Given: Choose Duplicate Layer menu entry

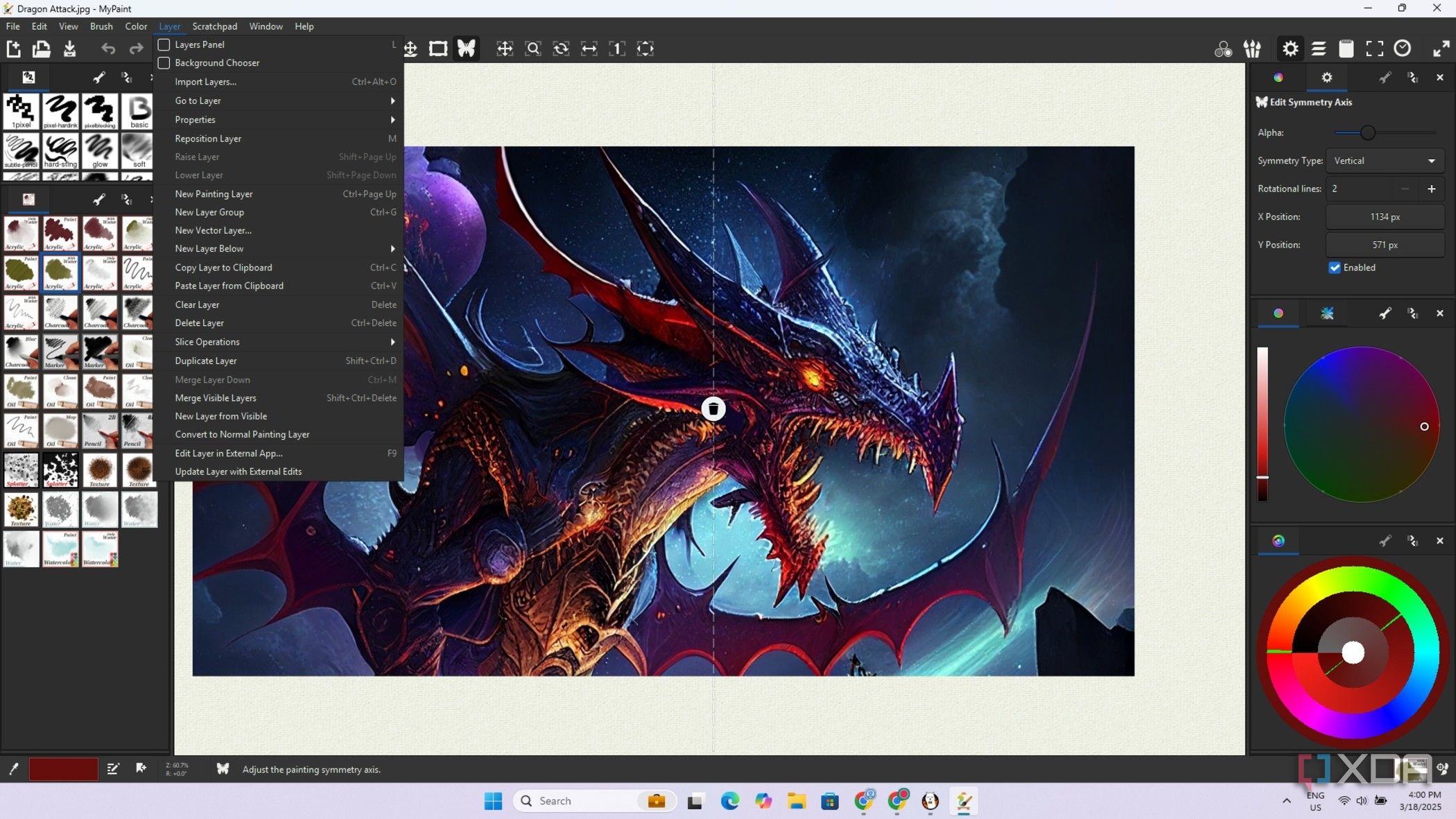Looking at the screenshot, I should [279, 361].
